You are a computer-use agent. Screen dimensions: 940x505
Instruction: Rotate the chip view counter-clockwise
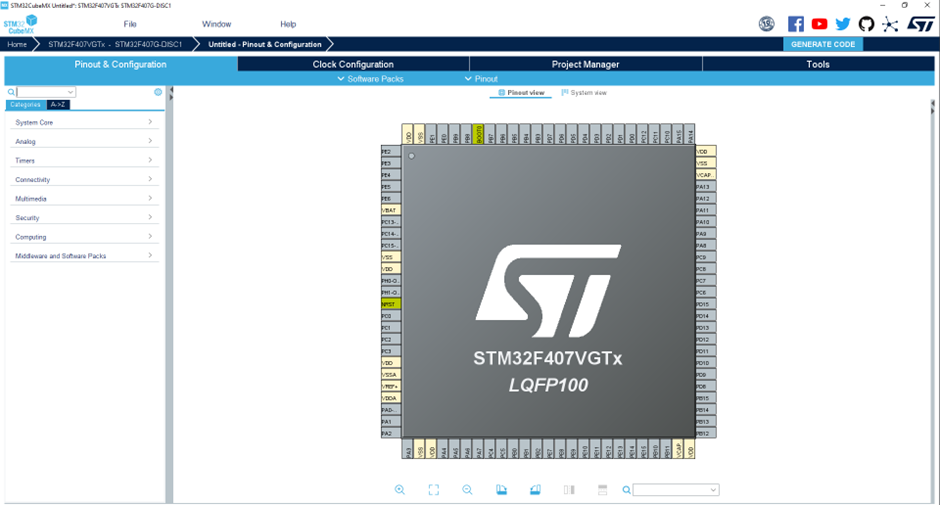tap(535, 490)
